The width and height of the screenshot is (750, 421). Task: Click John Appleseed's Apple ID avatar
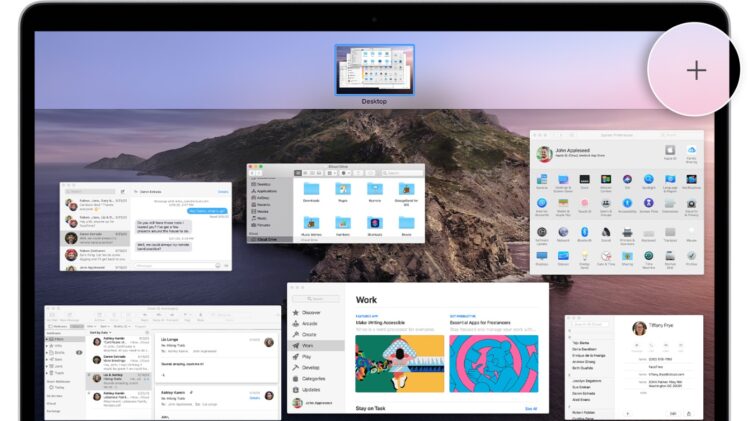[543, 154]
